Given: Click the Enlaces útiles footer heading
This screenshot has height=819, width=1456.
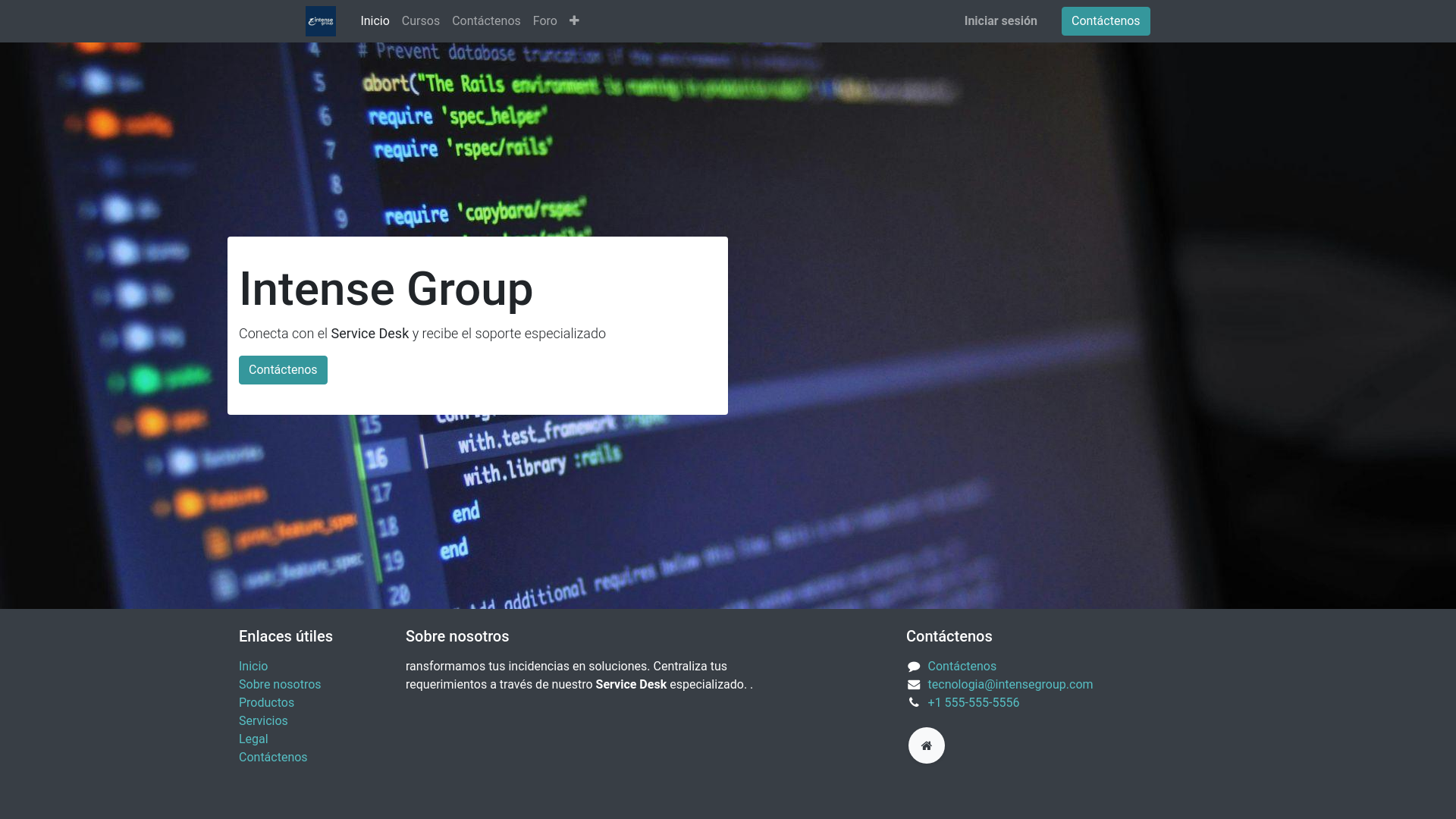Looking at the screenshot, I should pos(286,636).
